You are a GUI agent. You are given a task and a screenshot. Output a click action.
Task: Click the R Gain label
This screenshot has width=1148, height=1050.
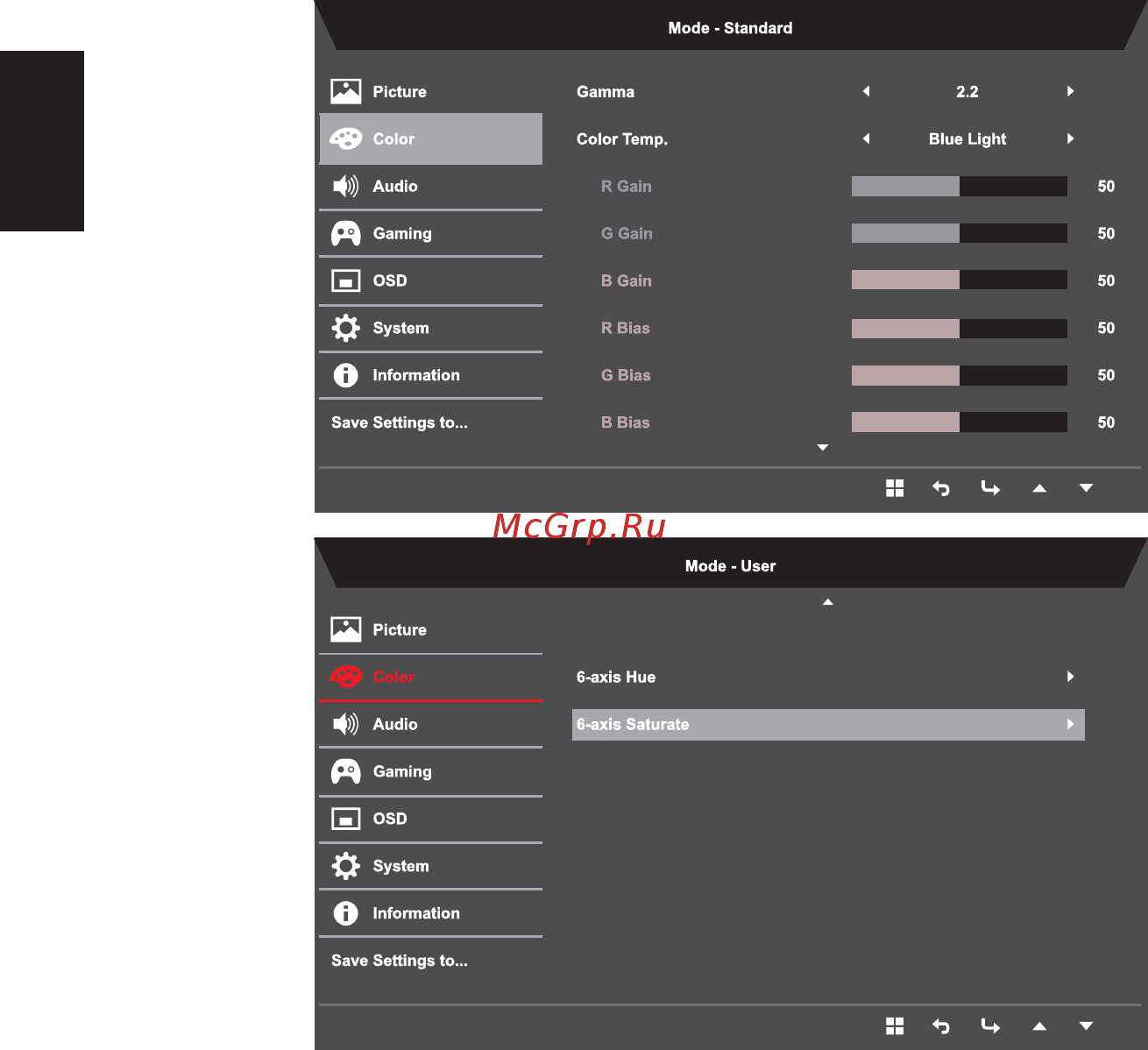627,186
